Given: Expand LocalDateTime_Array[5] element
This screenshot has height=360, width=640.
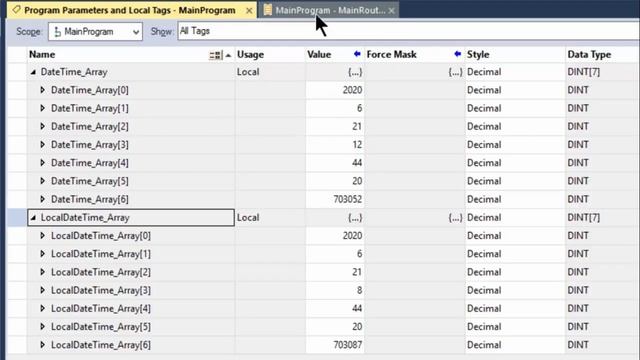Looking at the screenshot, I should click(x=42, y=327).
